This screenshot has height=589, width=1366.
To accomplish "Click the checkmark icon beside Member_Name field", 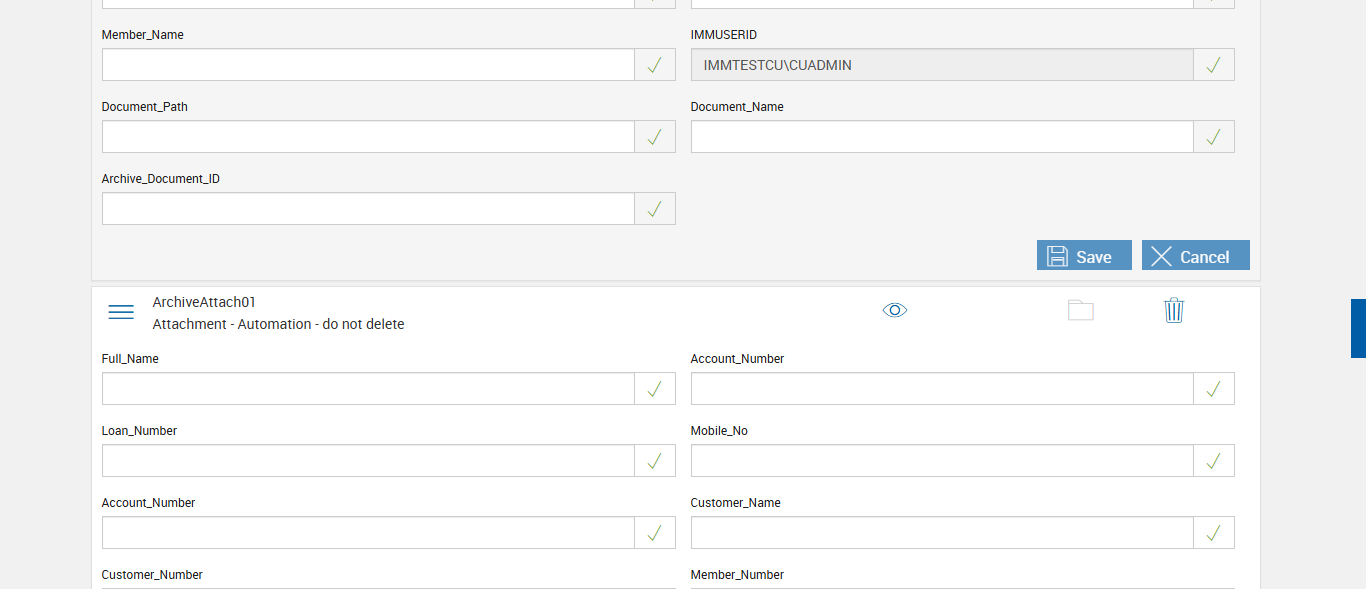I will pos(654,65).
